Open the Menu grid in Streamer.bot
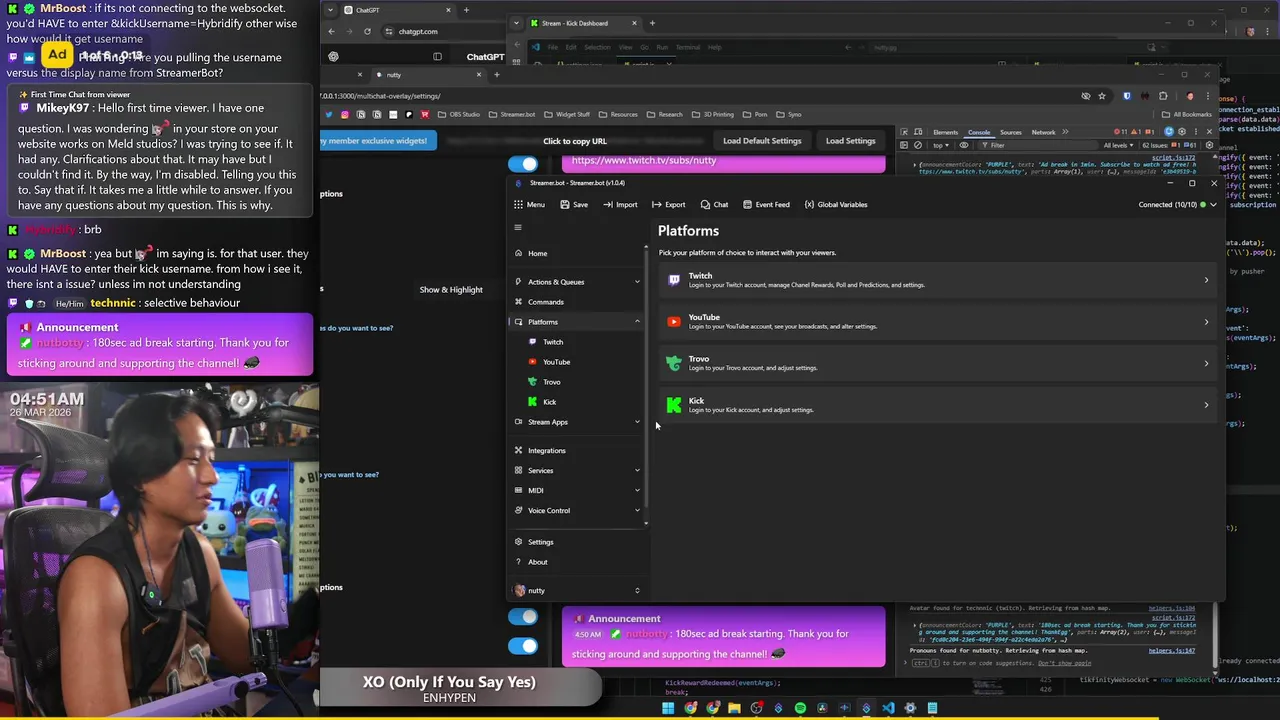Screen dimensions: 1280x720 pyautogui.click(x=529, y=204)
